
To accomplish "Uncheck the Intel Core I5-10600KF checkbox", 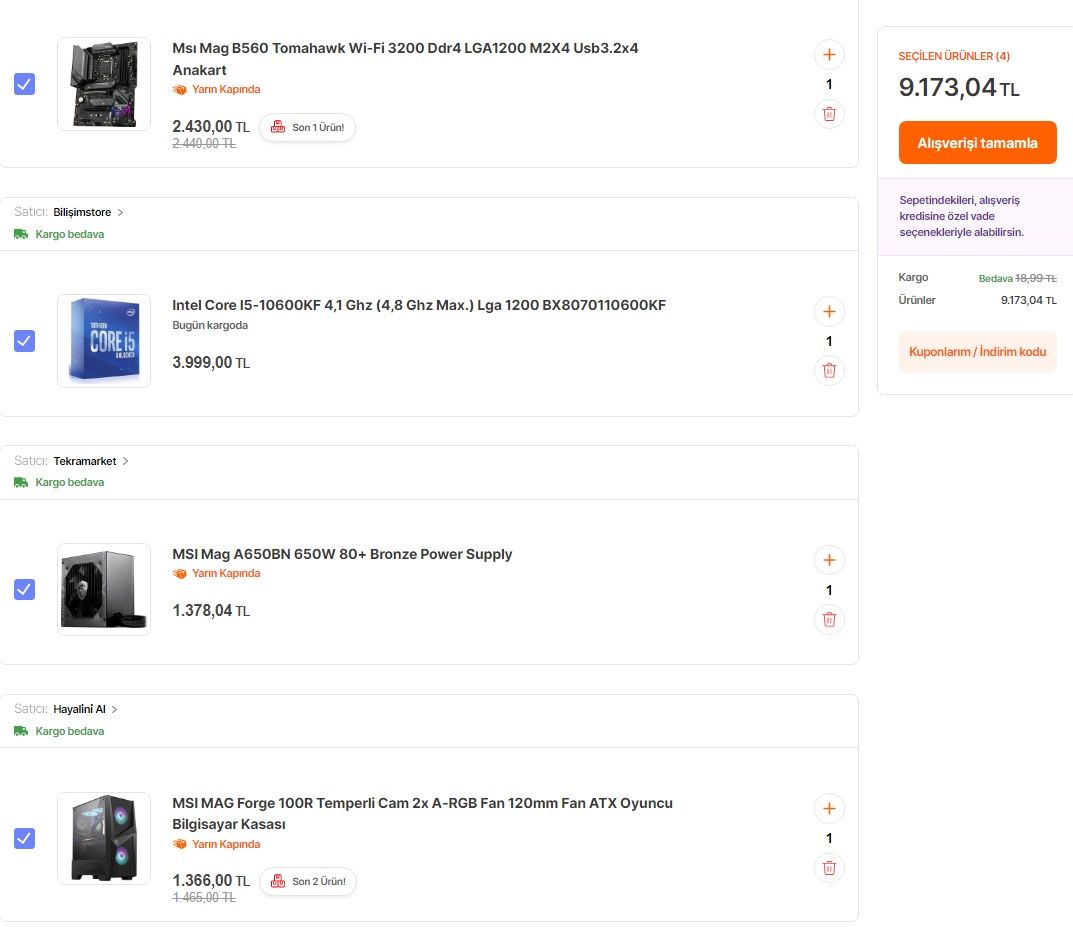I will click(25, 341).
